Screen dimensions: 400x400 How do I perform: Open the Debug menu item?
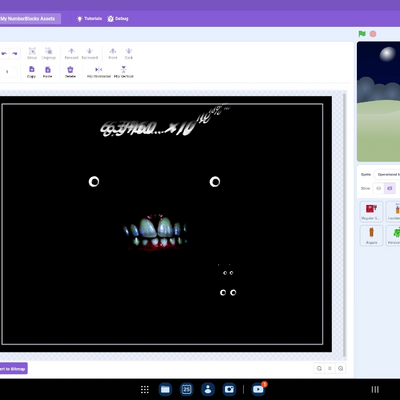[x=118, y=19]
